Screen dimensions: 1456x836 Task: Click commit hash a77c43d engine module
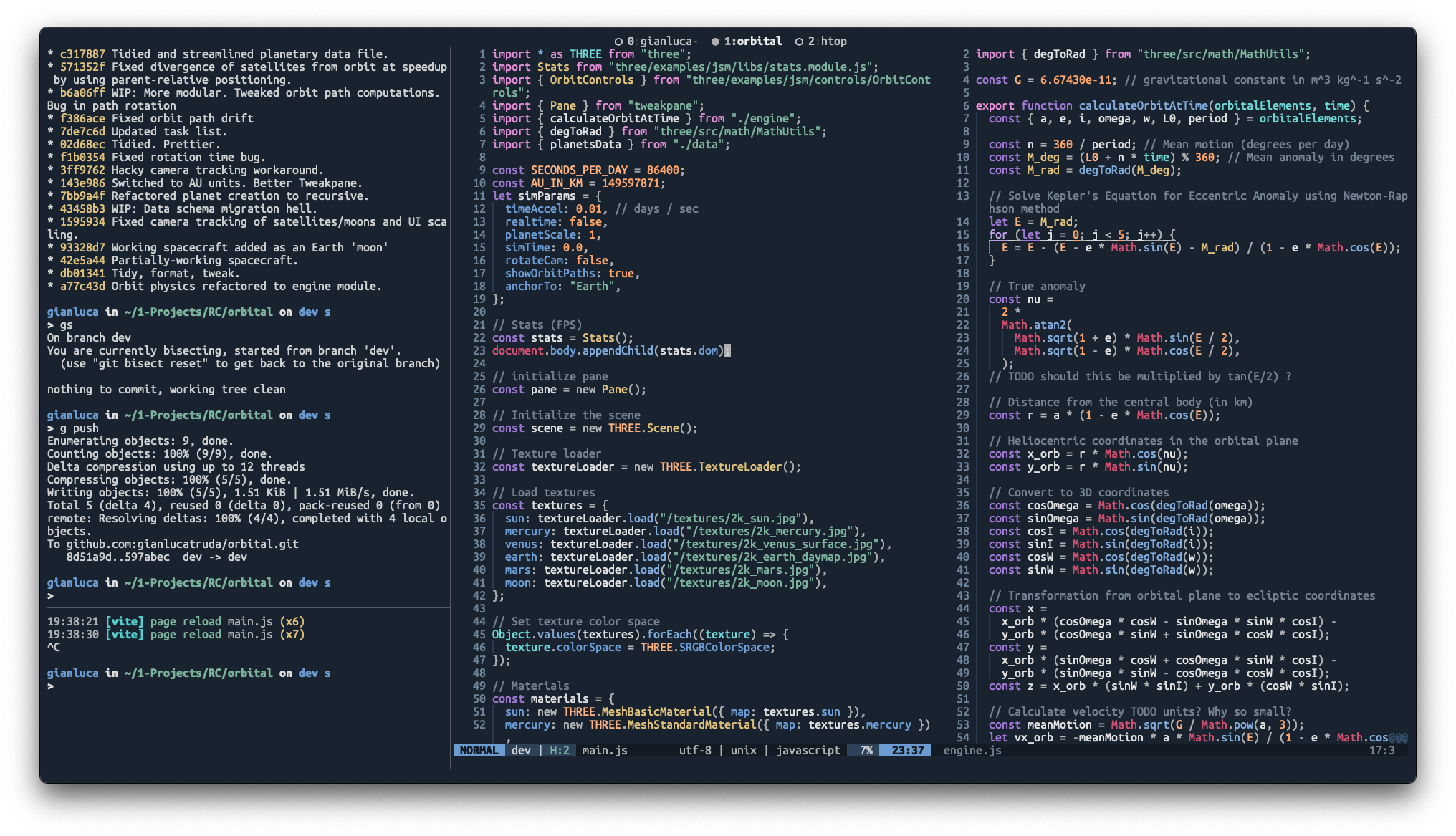[x=82, y=286]
